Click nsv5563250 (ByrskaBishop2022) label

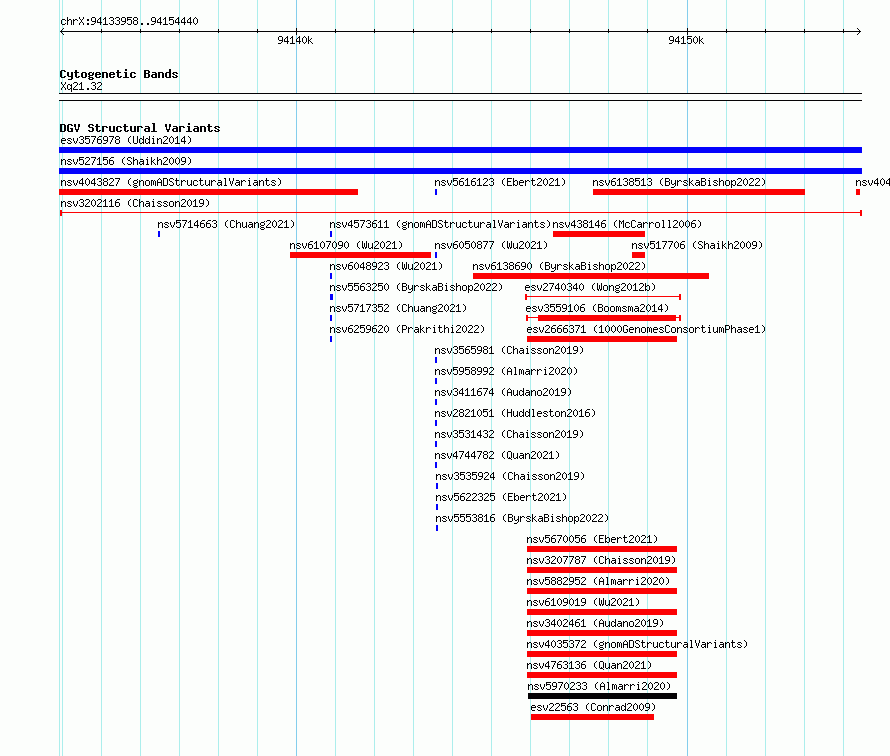[416, 287]
